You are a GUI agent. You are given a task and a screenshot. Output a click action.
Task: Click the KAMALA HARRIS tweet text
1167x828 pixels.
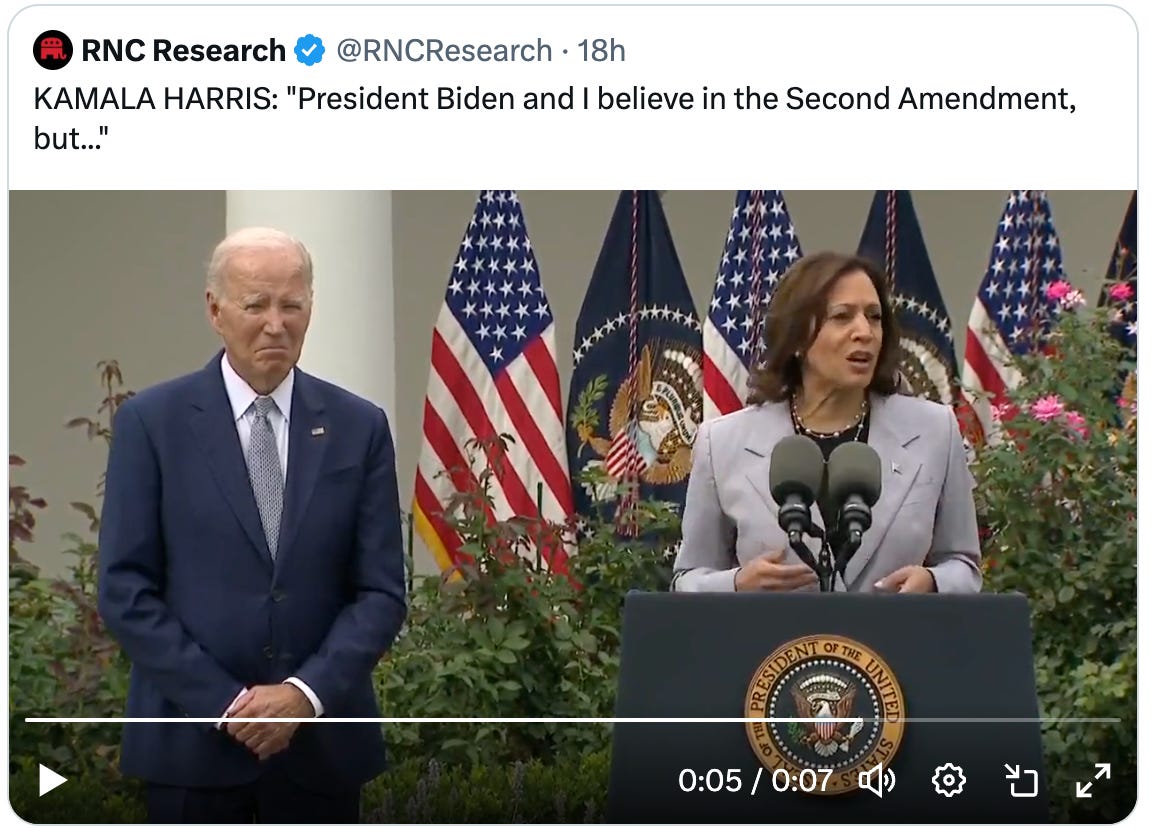[x=555, y=118]
